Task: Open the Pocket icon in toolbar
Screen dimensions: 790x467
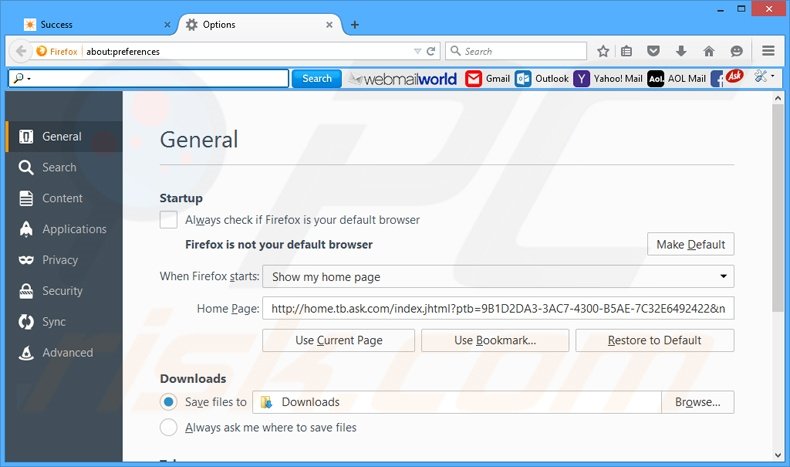Action: pyautogui.click(x=653, y=51)
